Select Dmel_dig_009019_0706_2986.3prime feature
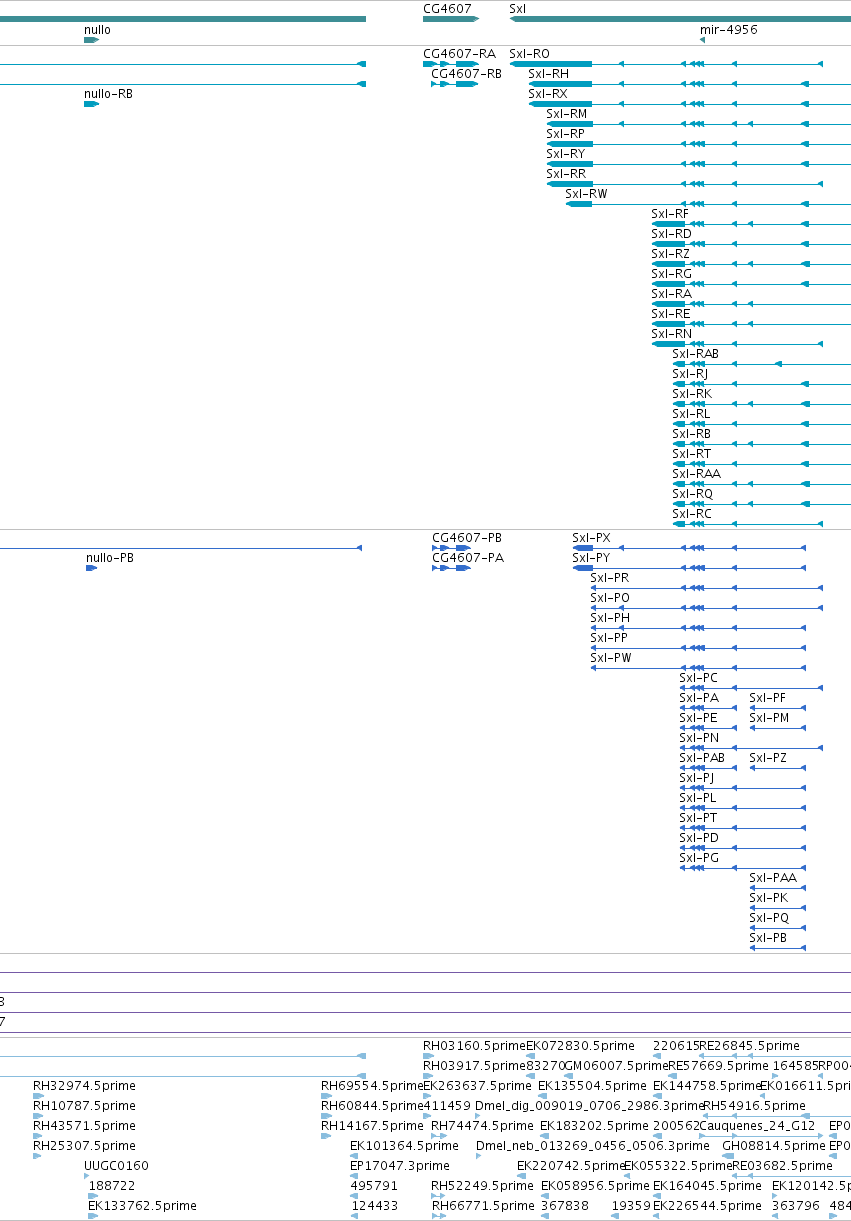This screenshot has width=851, height=1221. (590, 1106)
